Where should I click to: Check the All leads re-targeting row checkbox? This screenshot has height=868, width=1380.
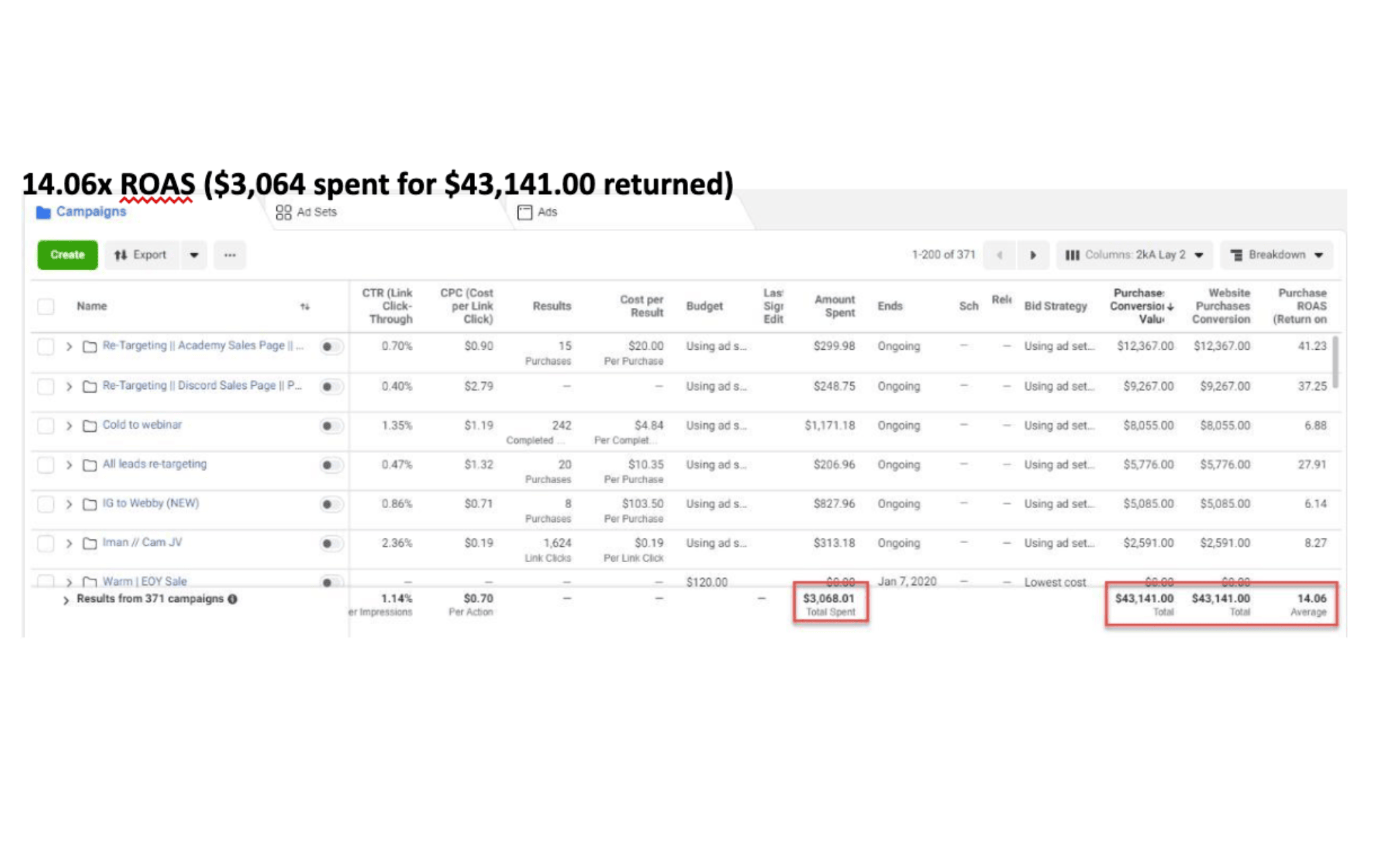pyautogui.click(x=46, y=465)
